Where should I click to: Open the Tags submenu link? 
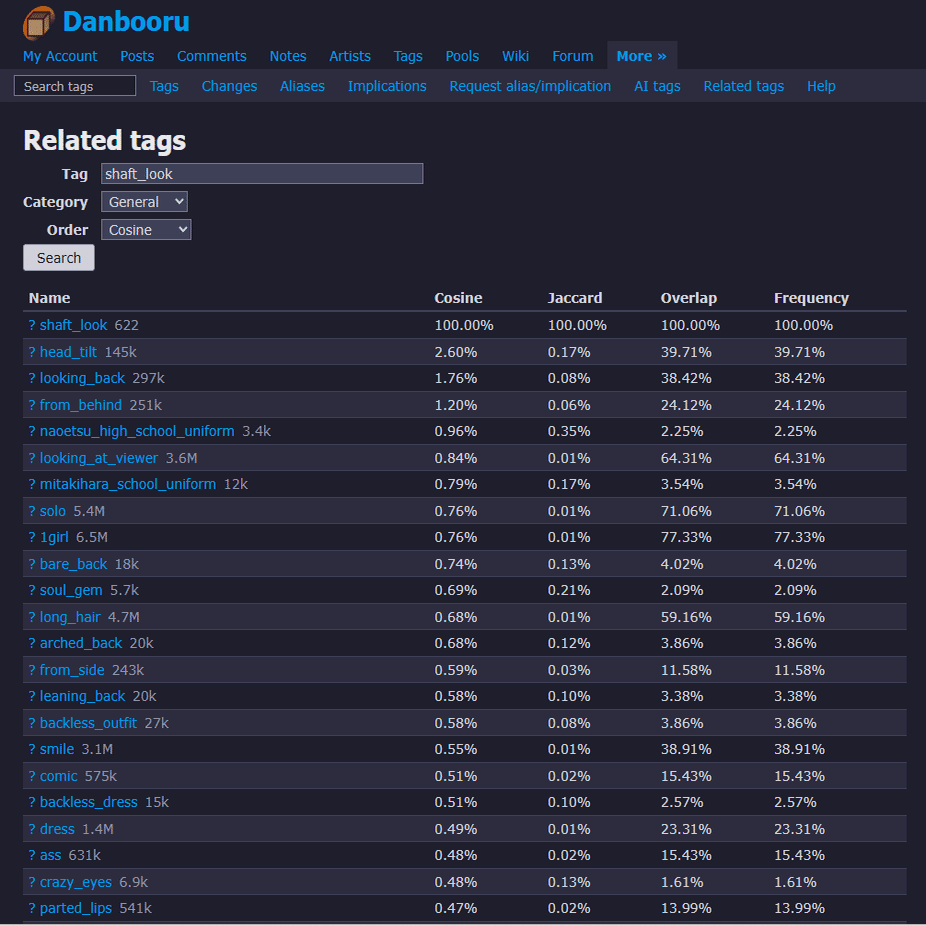tap(164, 86)
